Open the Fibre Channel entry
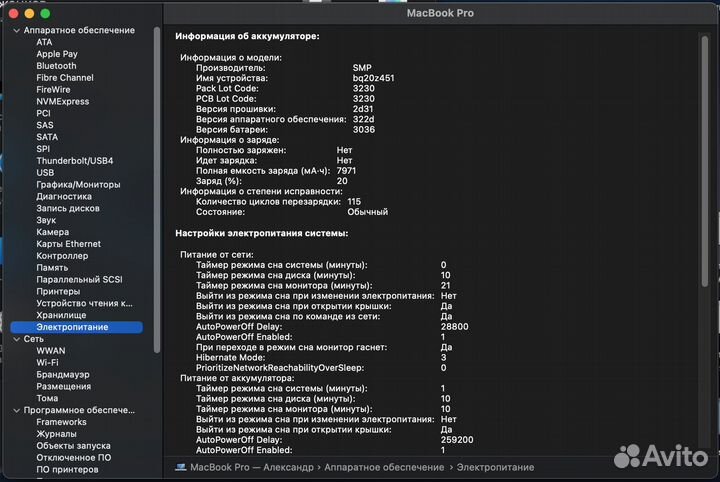The height and width of the screenshot is (482, 720). pyautogui.click(x=65, y=78)
